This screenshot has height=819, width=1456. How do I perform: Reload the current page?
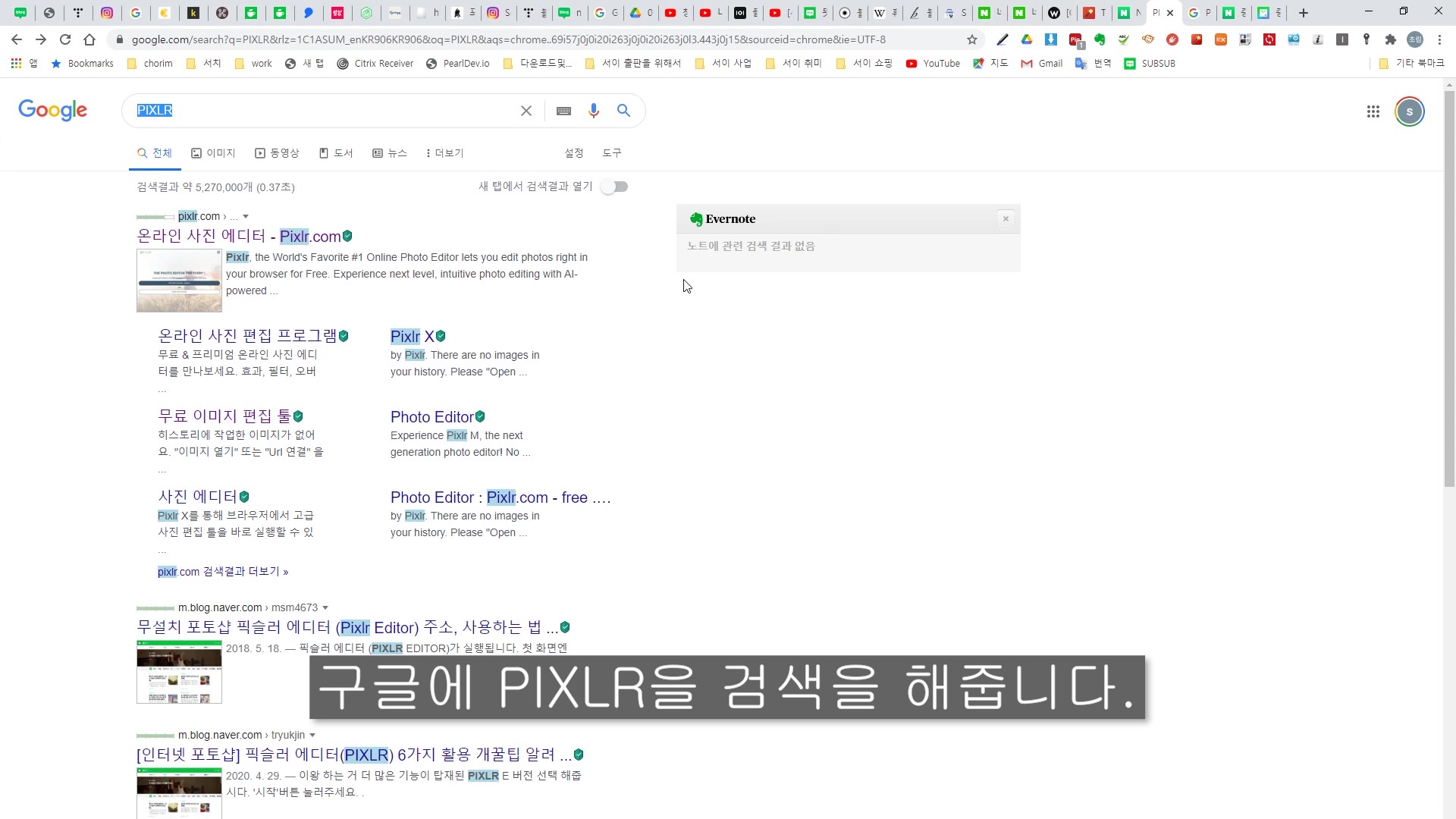[x=65, y=39]
